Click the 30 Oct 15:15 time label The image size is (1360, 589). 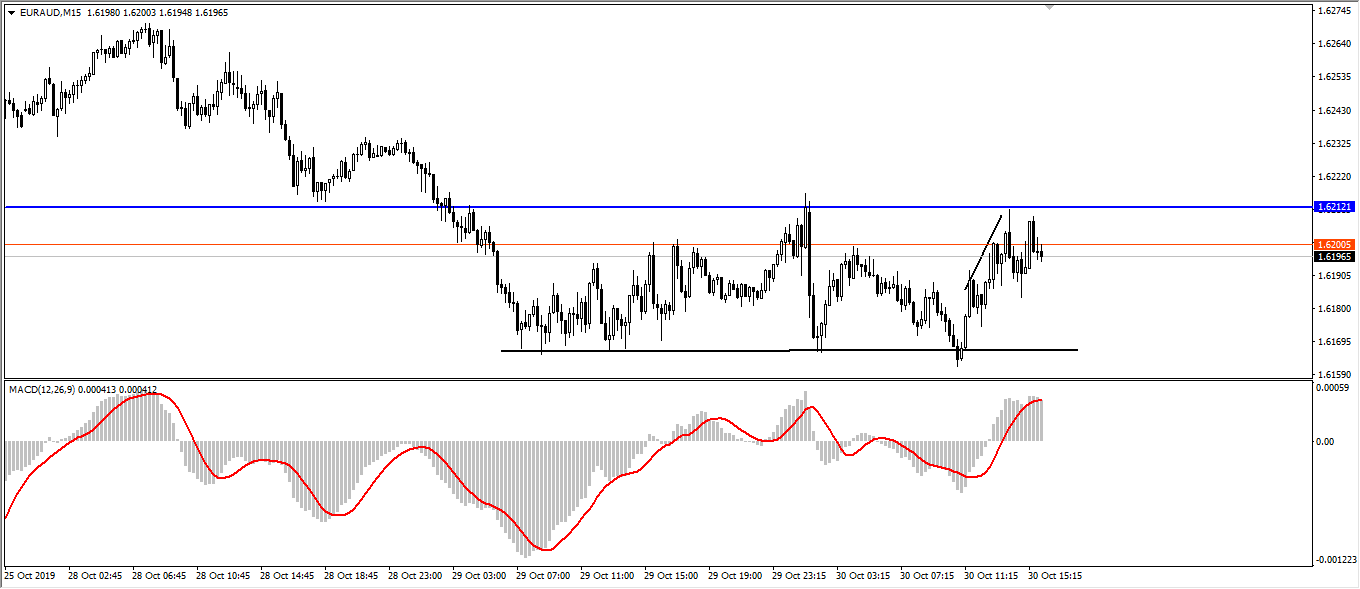click(x=1056, y=576)
